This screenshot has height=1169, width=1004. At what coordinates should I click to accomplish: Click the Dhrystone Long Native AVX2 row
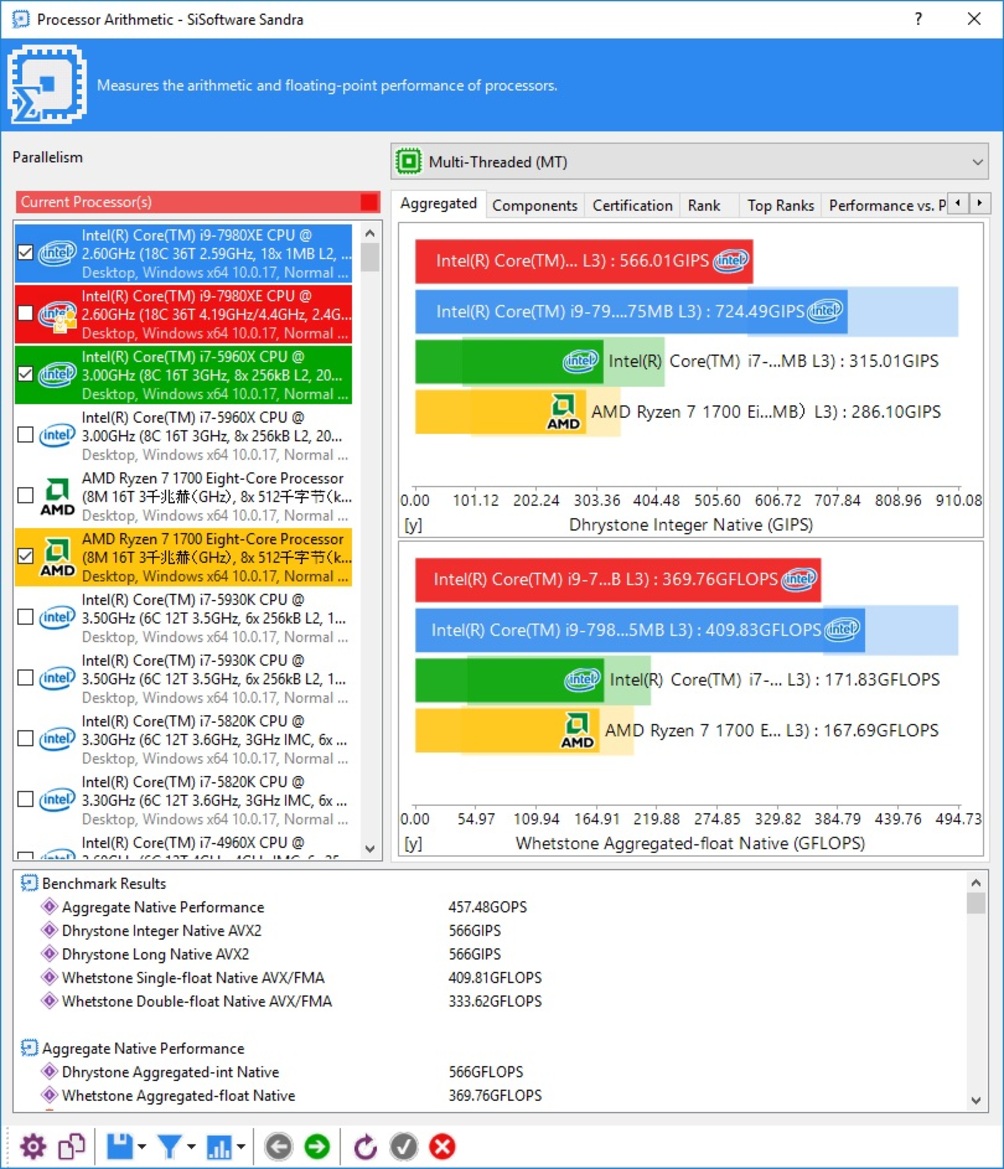(x=272, y=954)
